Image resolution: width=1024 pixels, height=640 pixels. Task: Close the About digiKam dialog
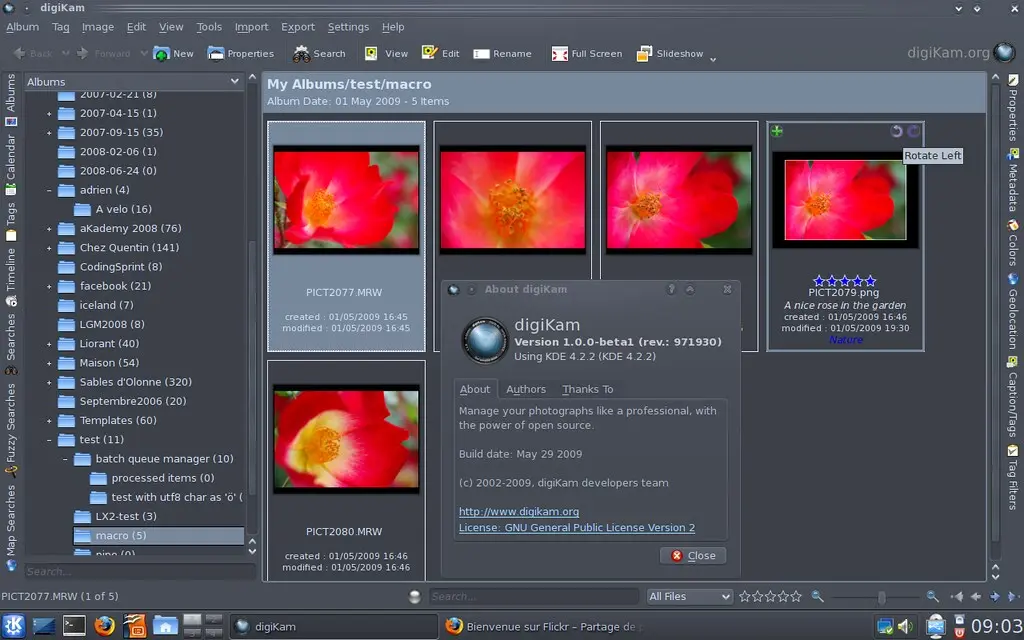point(693,555)
